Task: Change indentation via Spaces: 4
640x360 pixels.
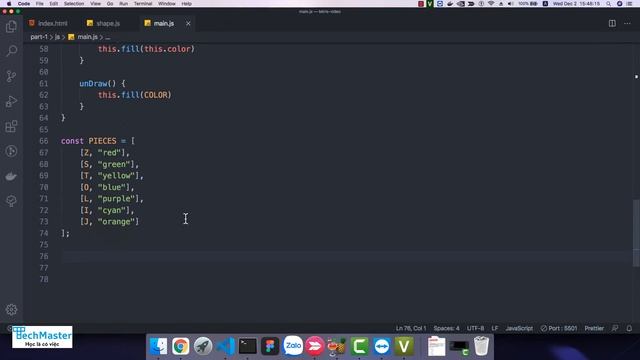Action: tap(446, 328)
